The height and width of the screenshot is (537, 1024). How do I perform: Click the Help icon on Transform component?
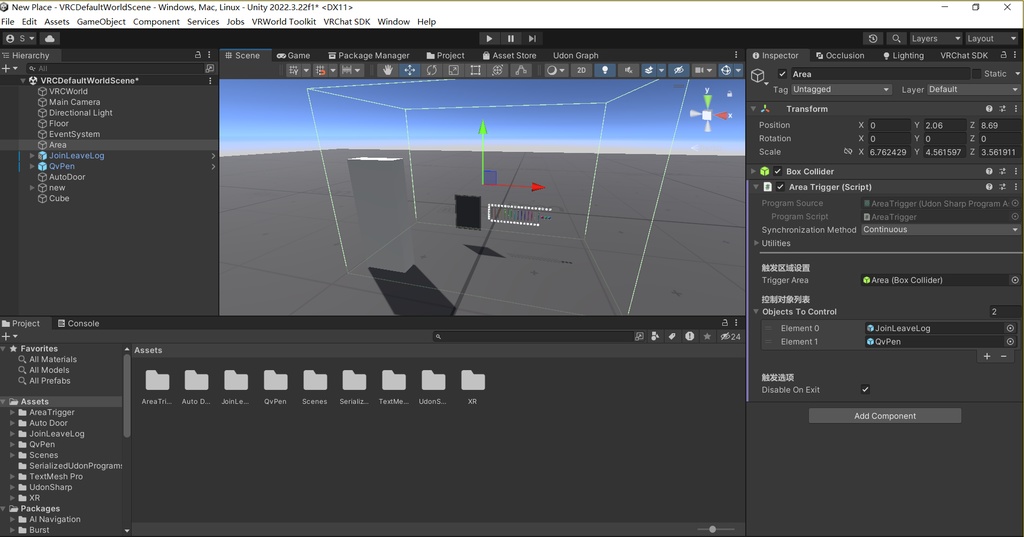pyautogui.click(x=989, y=109)
